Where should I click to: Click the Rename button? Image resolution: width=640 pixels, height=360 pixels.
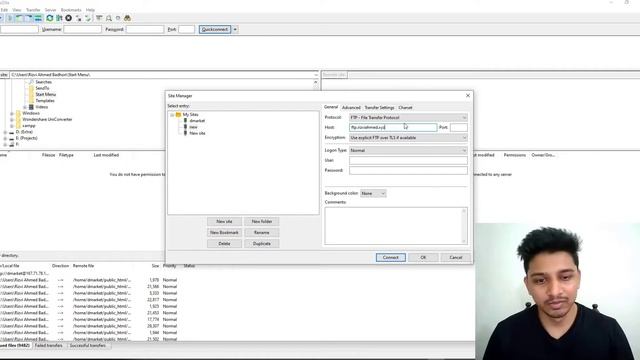[x=262, y=233]
